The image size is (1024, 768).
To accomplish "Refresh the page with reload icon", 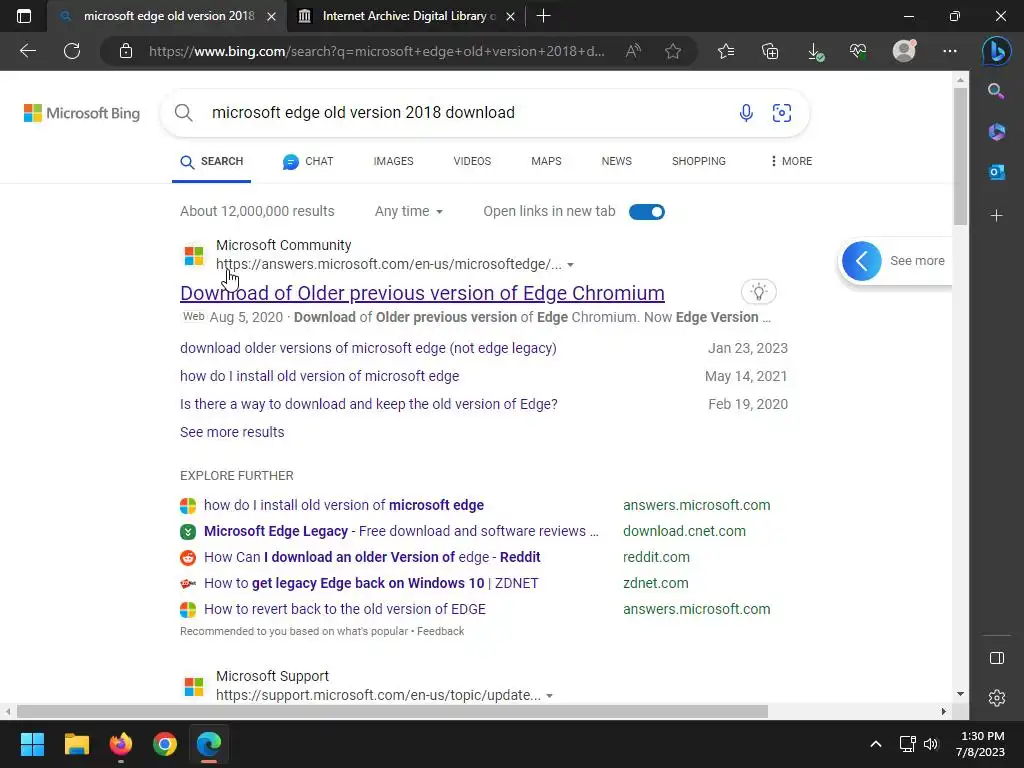I will [72, 51].
